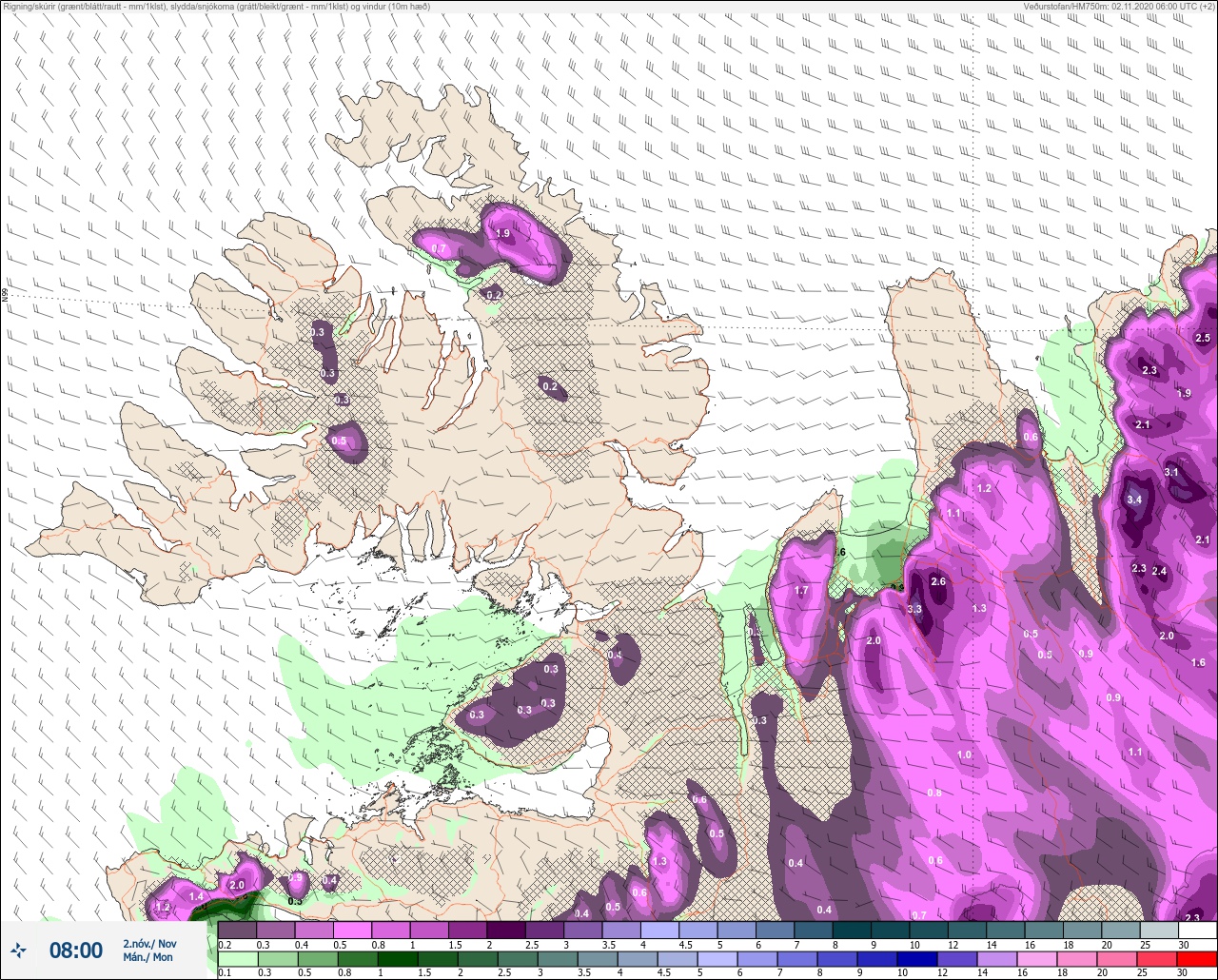The height and width of the screenshot is (980, 1218).
Task: Select the bright pink 0.5–0.8 snow legend swatch
Action: (x=352, y=931)
